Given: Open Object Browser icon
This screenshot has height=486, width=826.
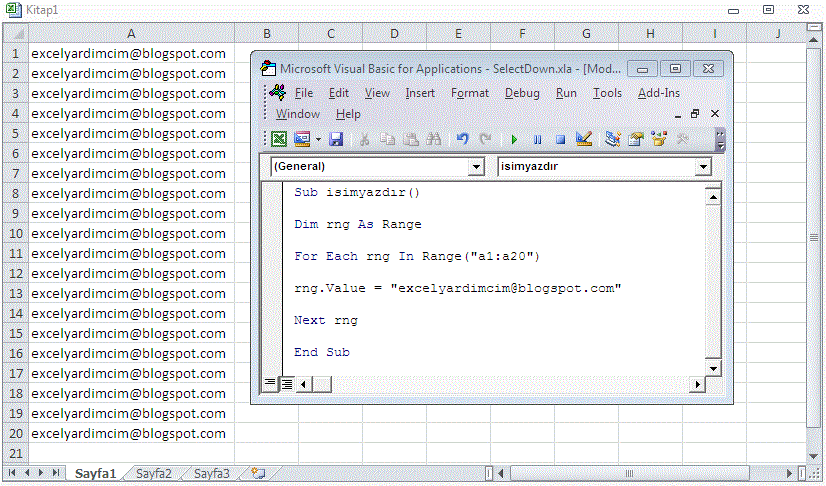Looking at the screenshot, I should pos(659,138).
